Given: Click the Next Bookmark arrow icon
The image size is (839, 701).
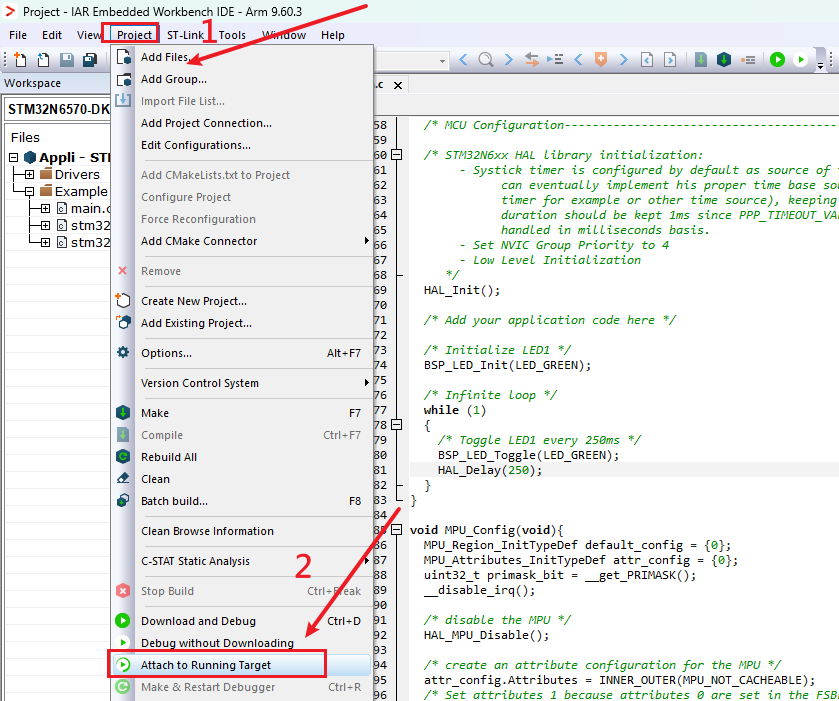Looking at the screenshot, I should pos(623,59).
